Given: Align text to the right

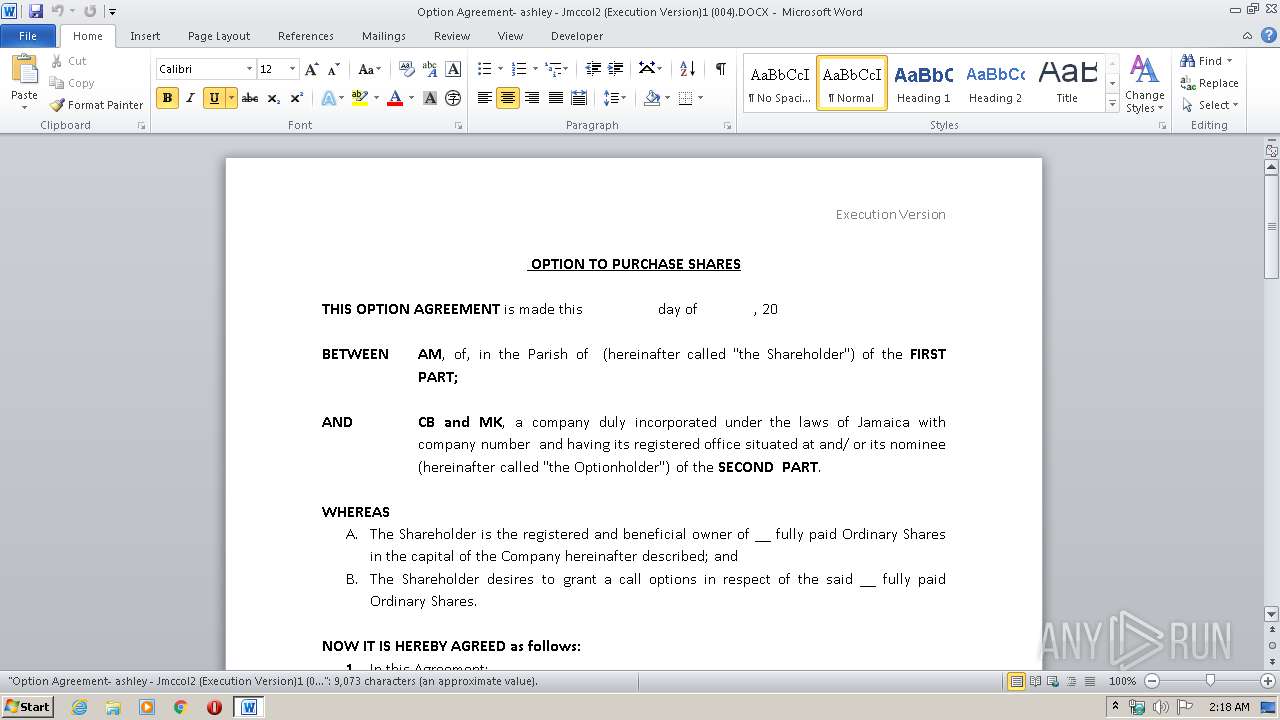Looking at the screenshot, I should click(531, 98).
